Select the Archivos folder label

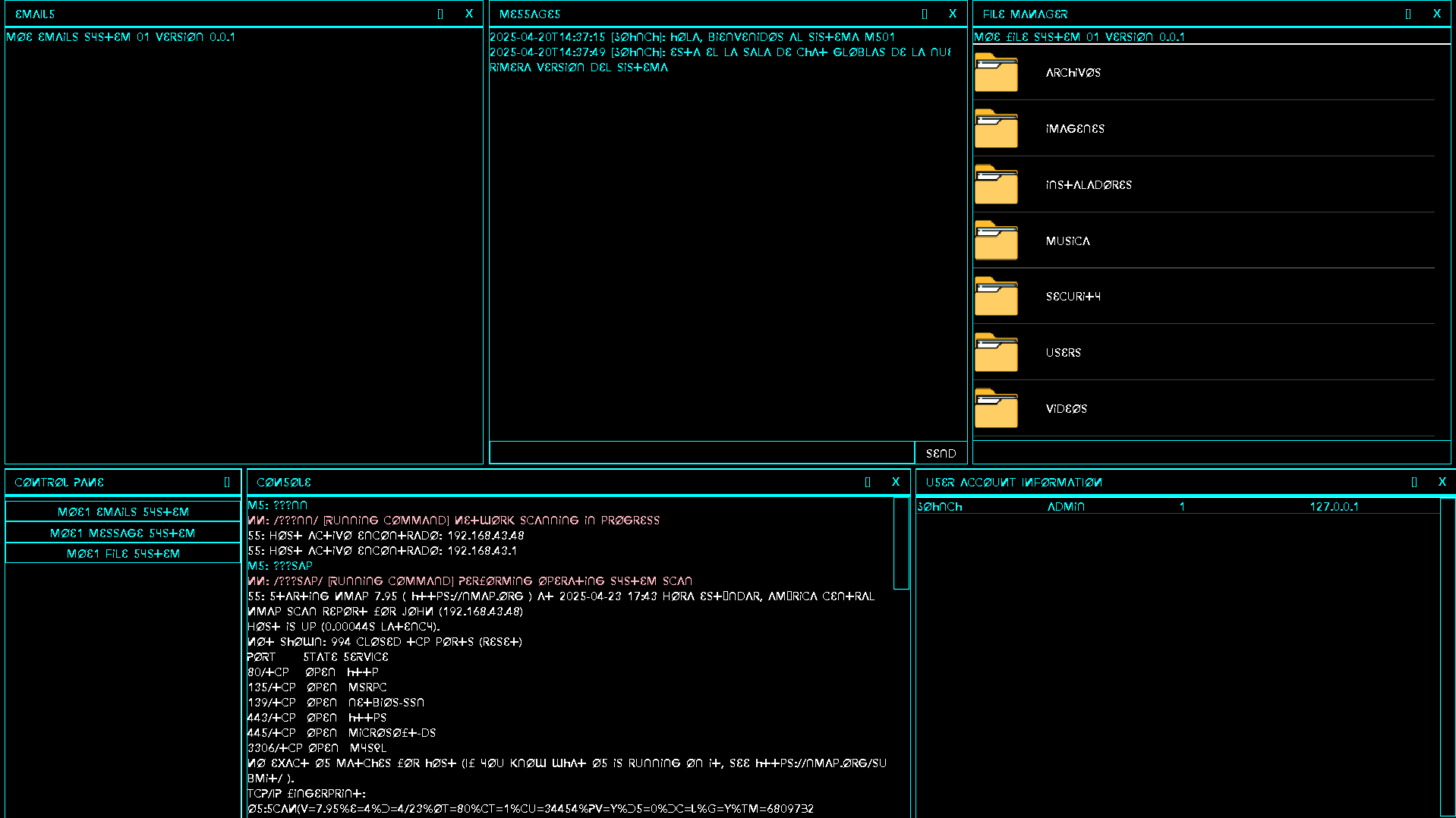pos(1073,73)
